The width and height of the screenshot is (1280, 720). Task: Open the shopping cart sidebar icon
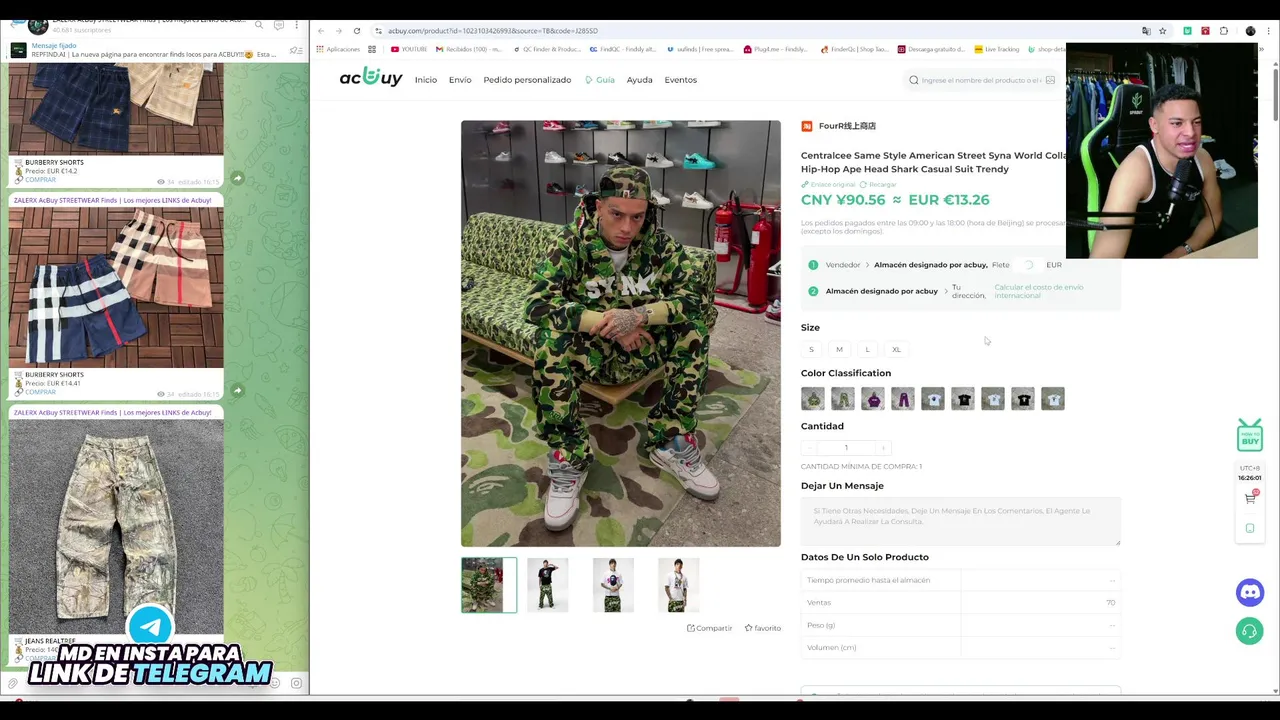click(x=1250, y=498)
